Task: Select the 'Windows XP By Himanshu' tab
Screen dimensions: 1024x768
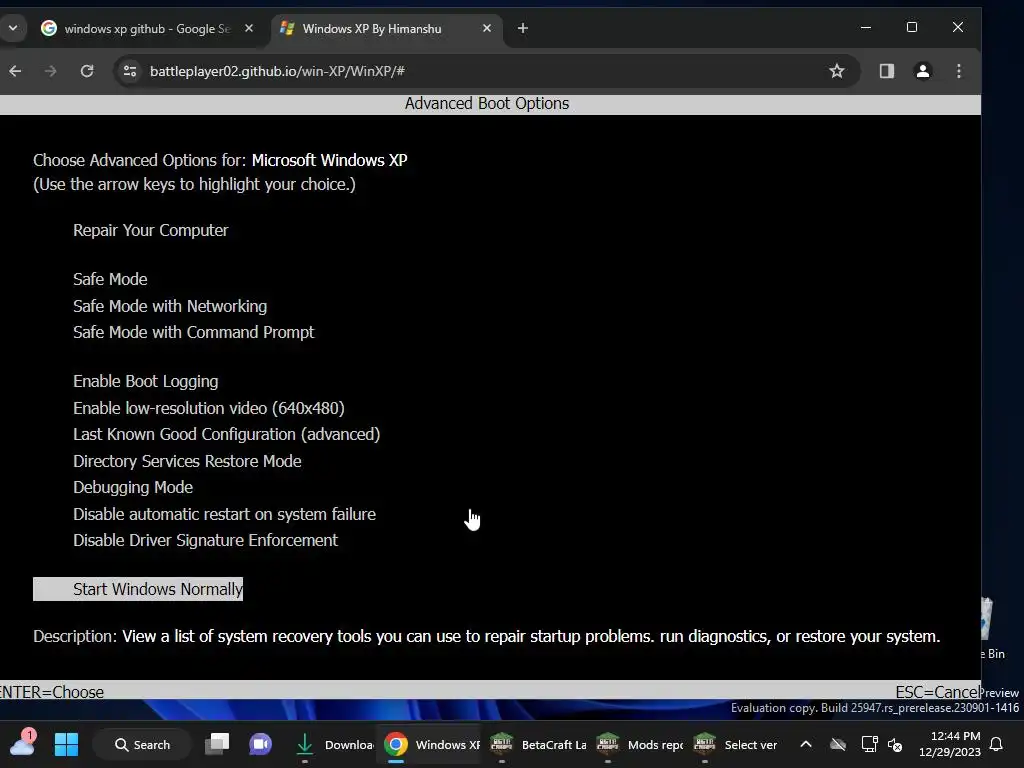Action: 385,29
